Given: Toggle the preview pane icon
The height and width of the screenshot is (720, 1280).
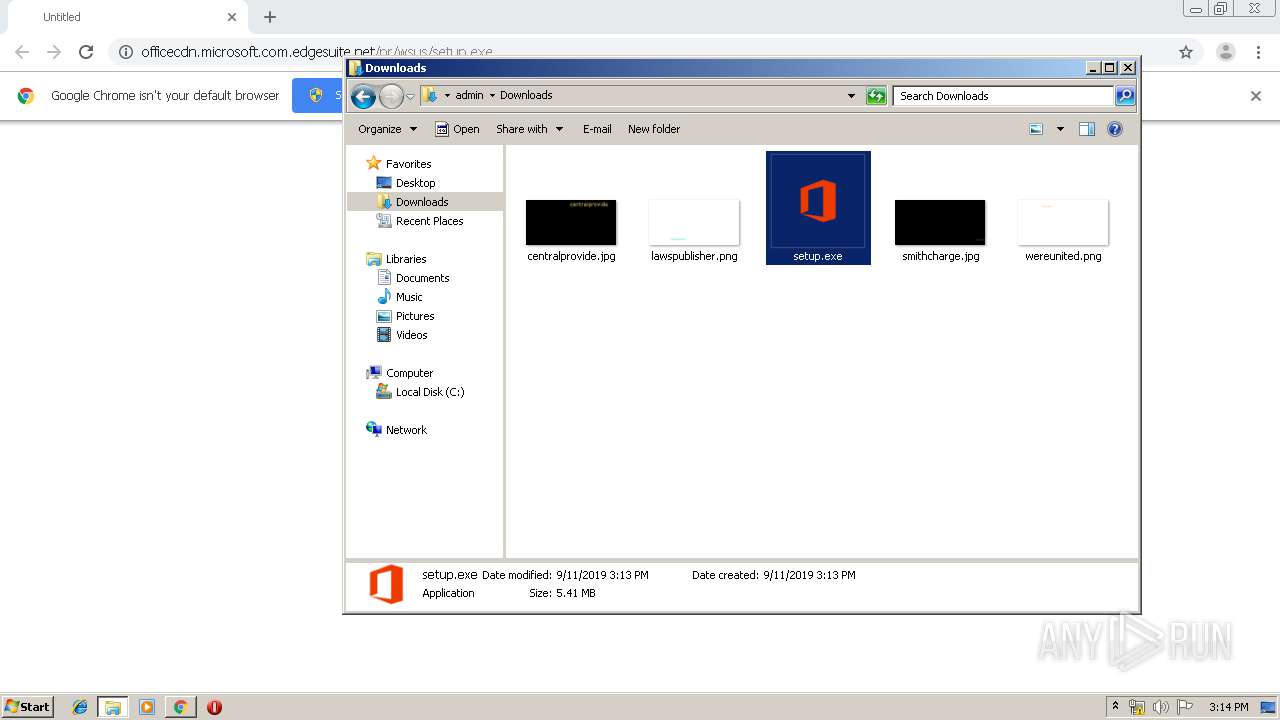Looking at the screenshot, I should [x=1087, y=129].
